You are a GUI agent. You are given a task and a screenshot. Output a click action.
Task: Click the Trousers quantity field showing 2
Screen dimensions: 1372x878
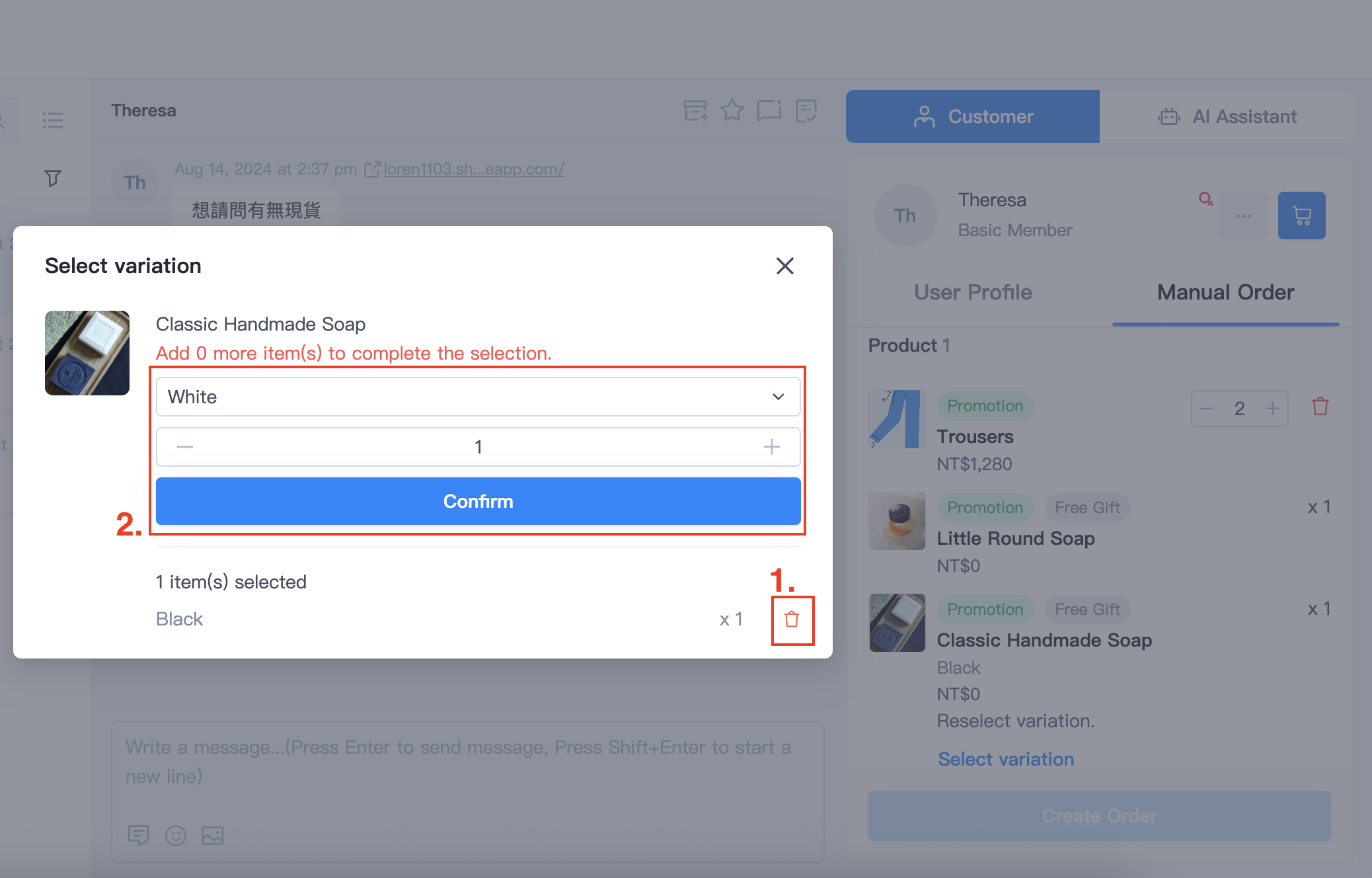1239,409
